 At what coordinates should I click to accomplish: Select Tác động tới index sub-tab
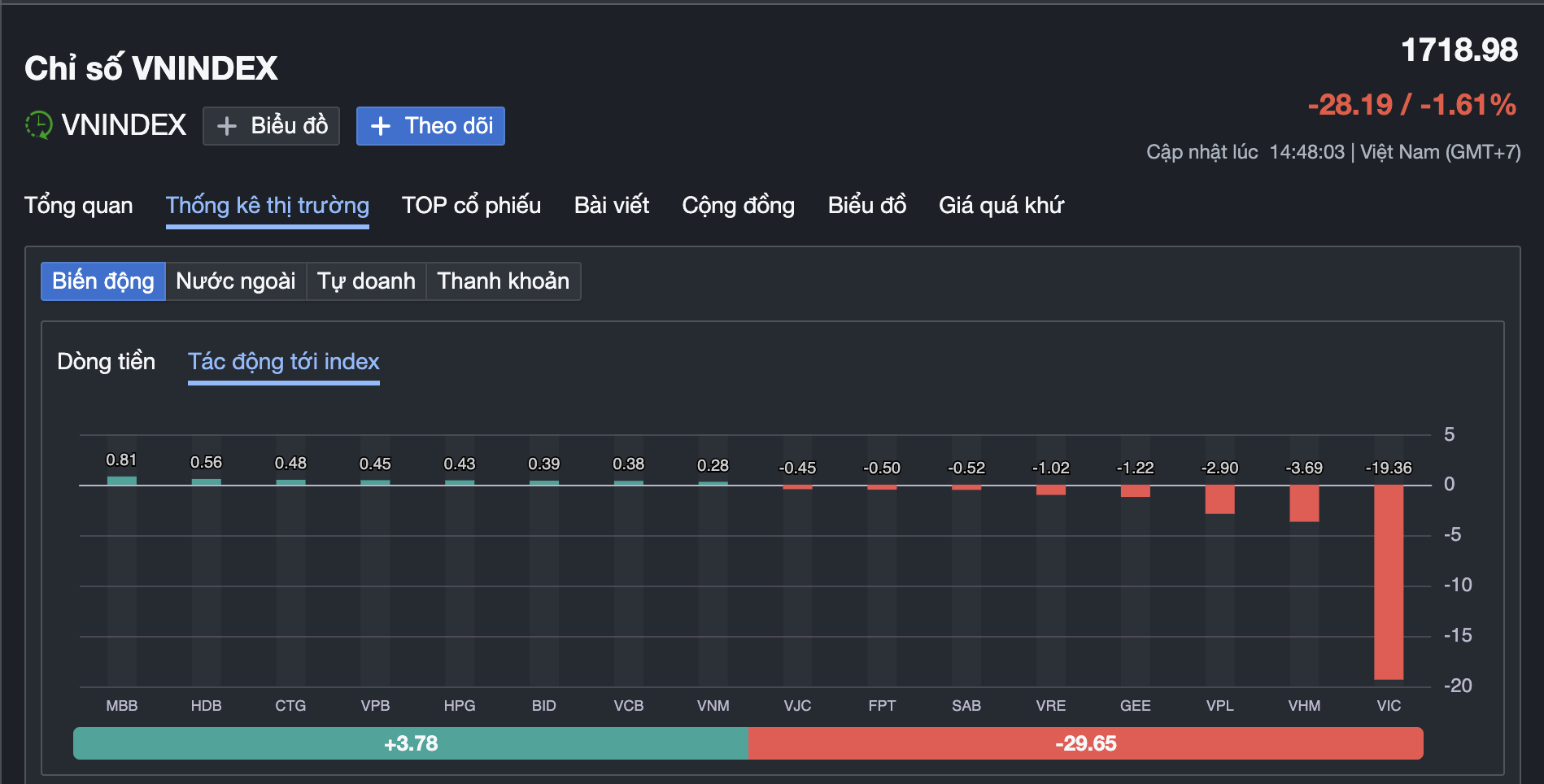coord(284,362)
